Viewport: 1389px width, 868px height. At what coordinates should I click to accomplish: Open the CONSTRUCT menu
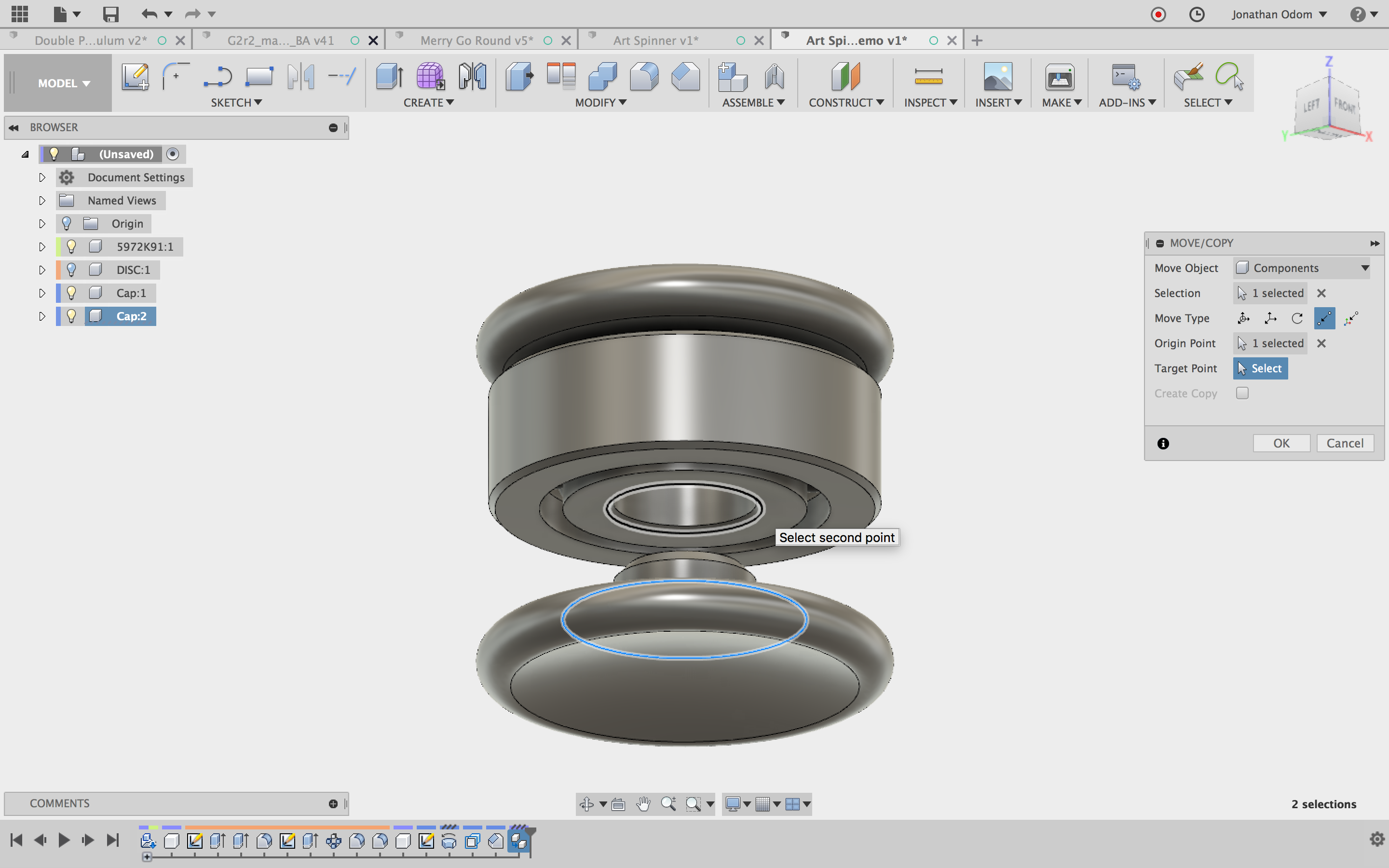point(845,102)
